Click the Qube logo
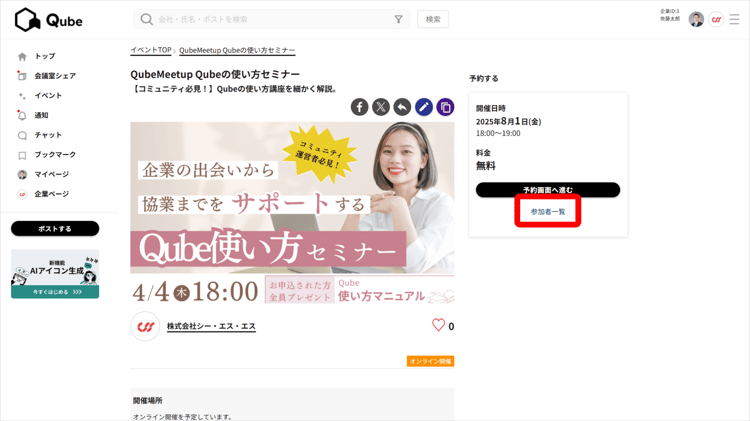Viewport: 750px width, 421px height. click(48, 20)
